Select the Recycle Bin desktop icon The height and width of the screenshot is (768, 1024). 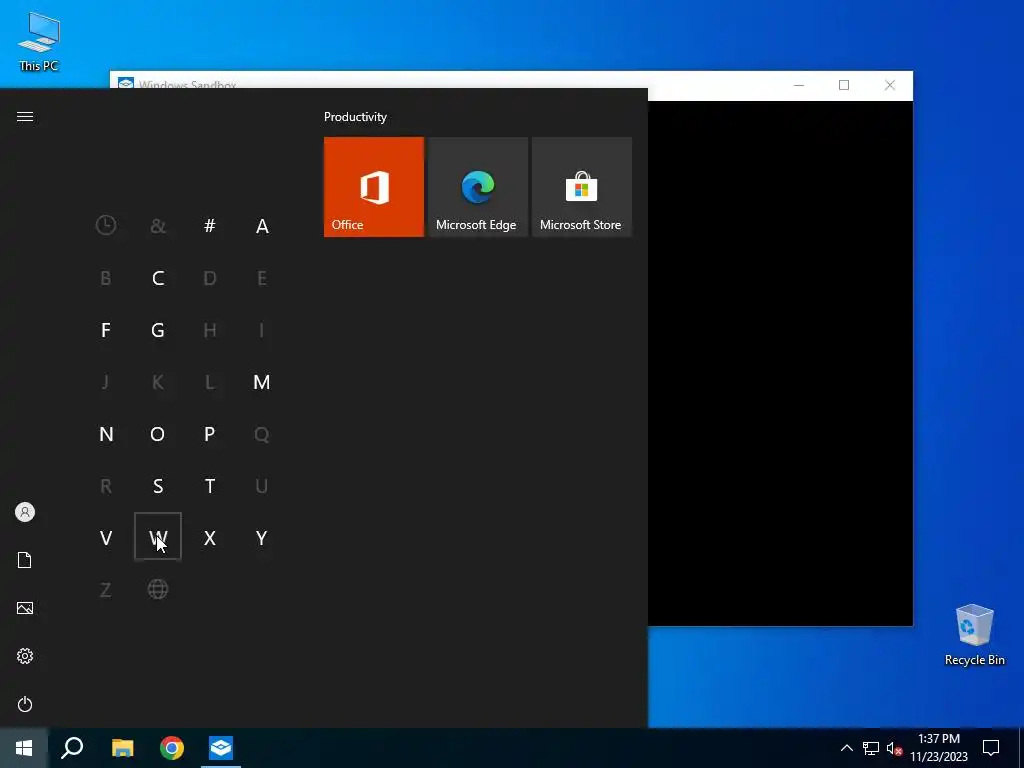coord(974,635)
